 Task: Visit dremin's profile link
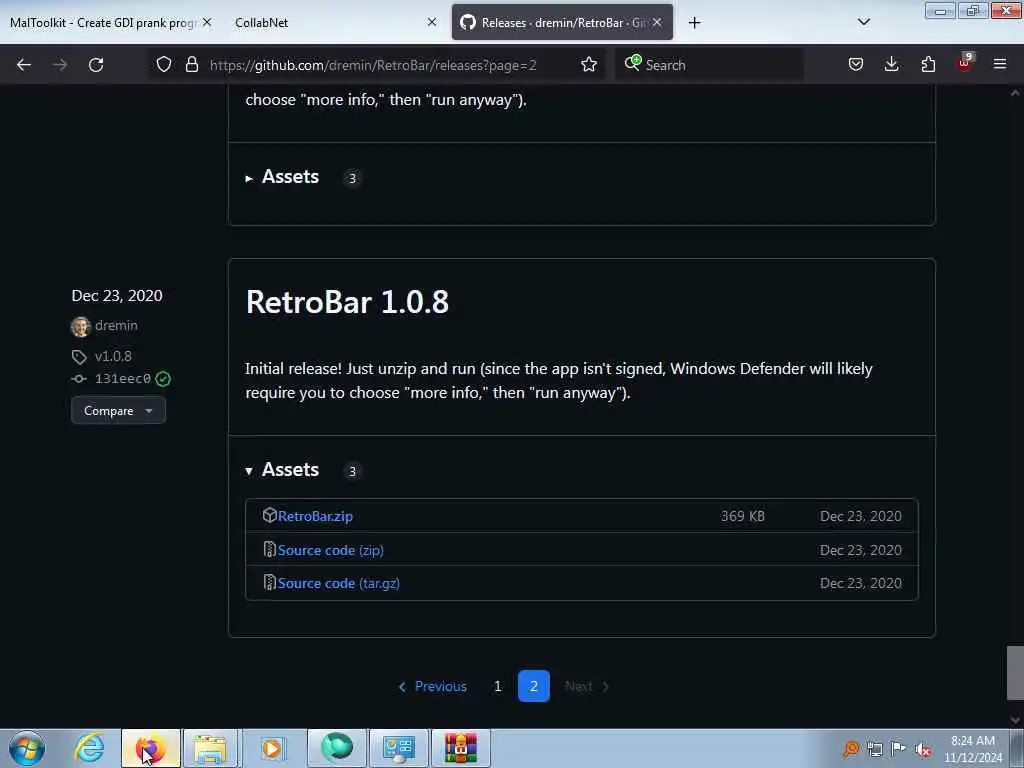116,325
